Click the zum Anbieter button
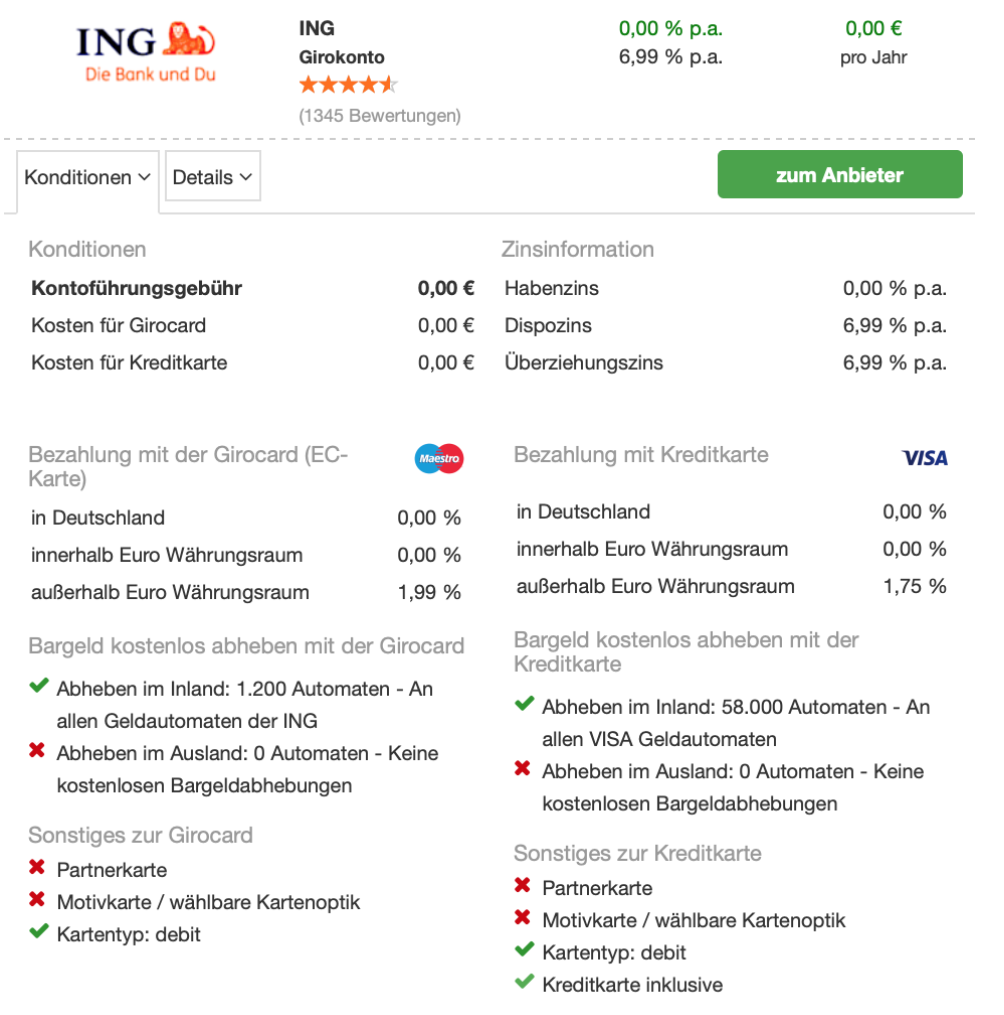 coord(839,175)
